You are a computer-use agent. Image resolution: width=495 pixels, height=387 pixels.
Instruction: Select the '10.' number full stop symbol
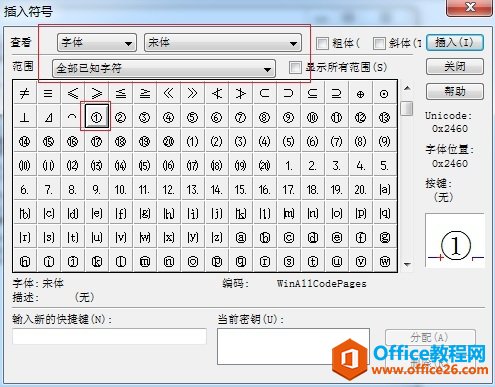pyautogui.click(x=120, y=189)
